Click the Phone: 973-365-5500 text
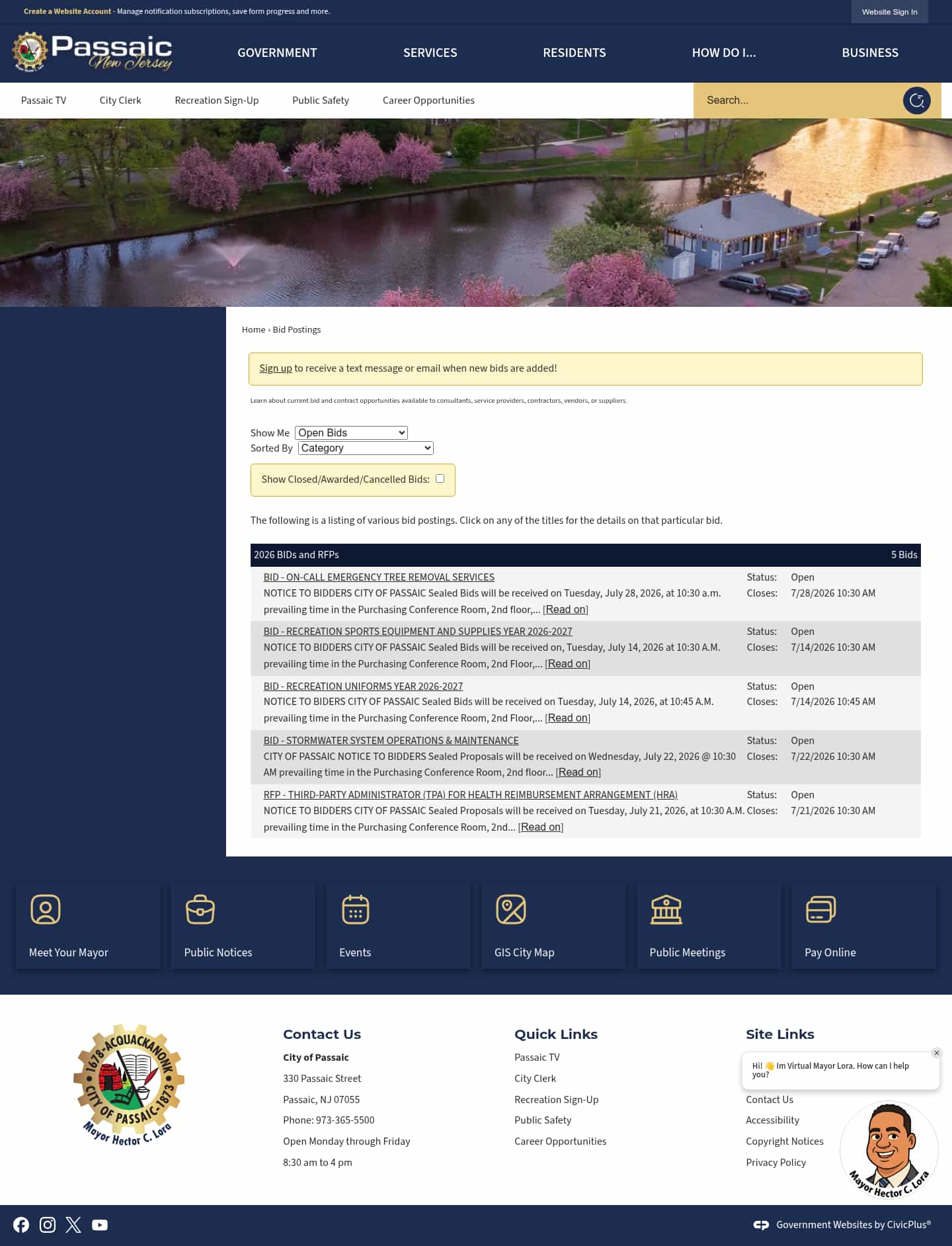This screenshot has width=952, height=1246. [329, 1120]
